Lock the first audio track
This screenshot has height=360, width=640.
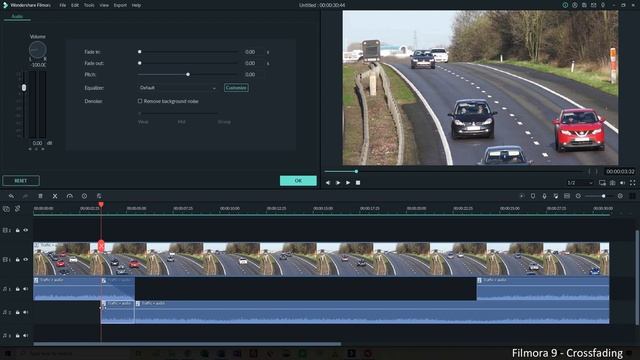coord(18,289)
